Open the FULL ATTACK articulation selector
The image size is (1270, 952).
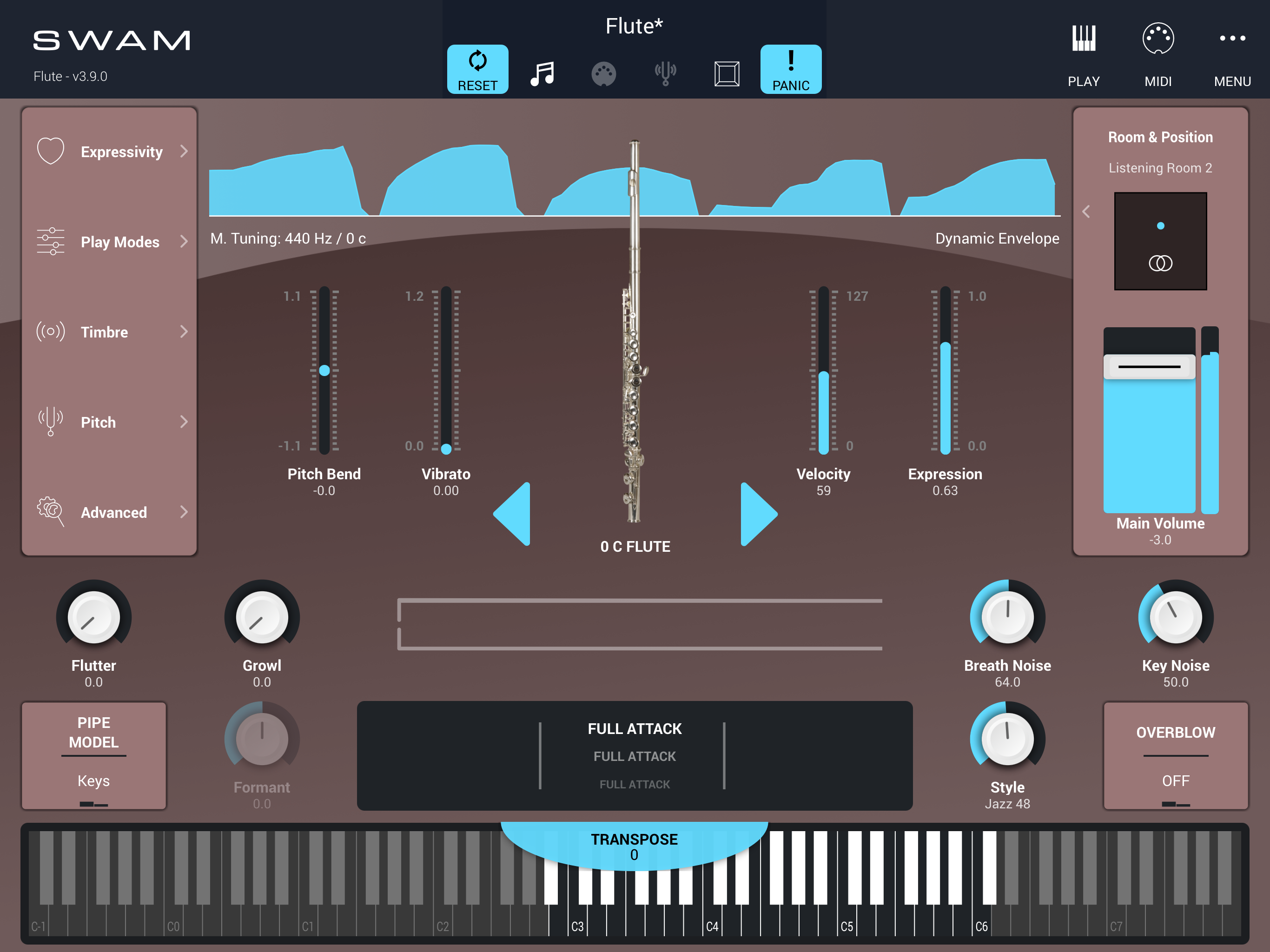(x=635, y=756)
